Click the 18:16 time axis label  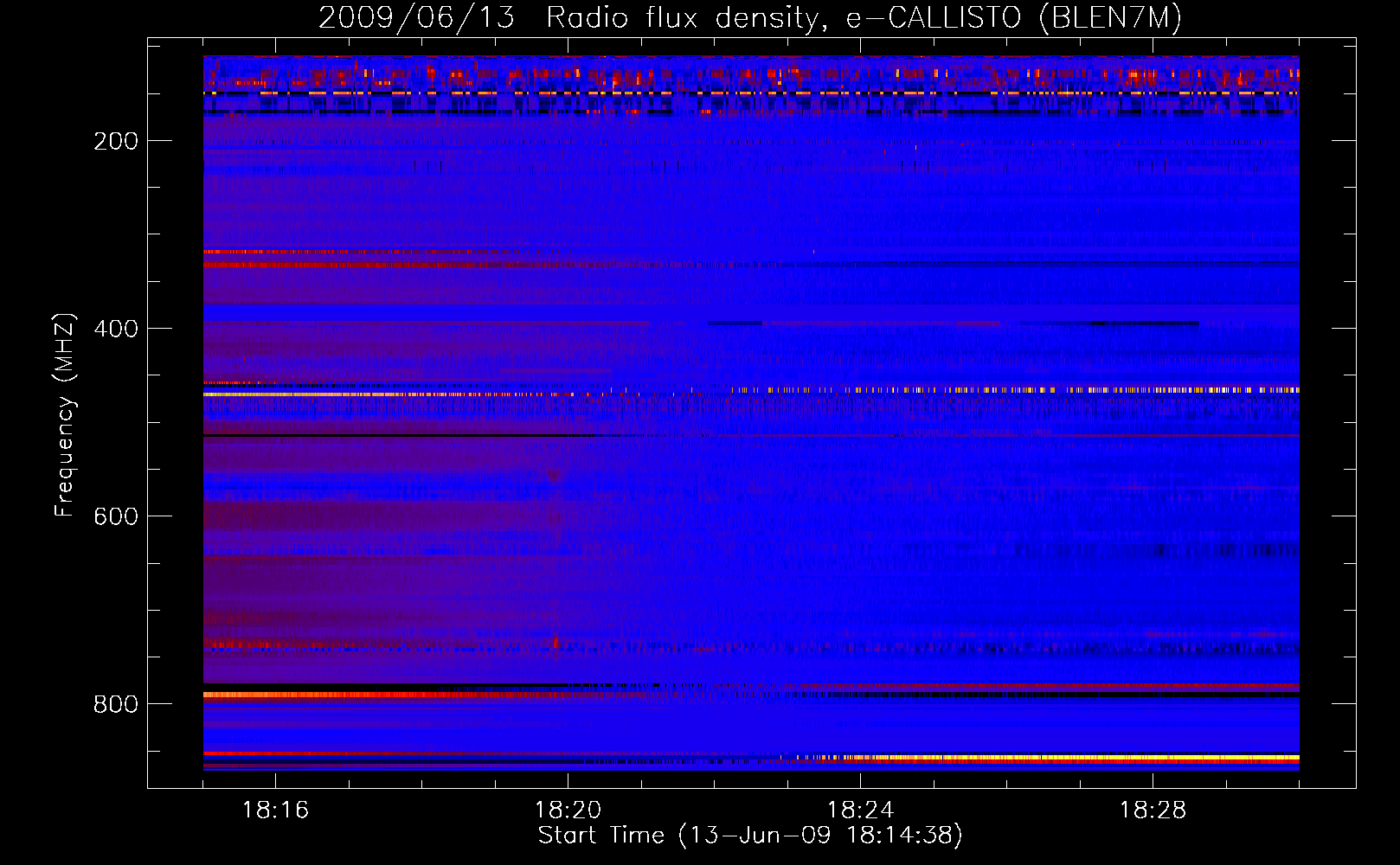click(275, 810)
